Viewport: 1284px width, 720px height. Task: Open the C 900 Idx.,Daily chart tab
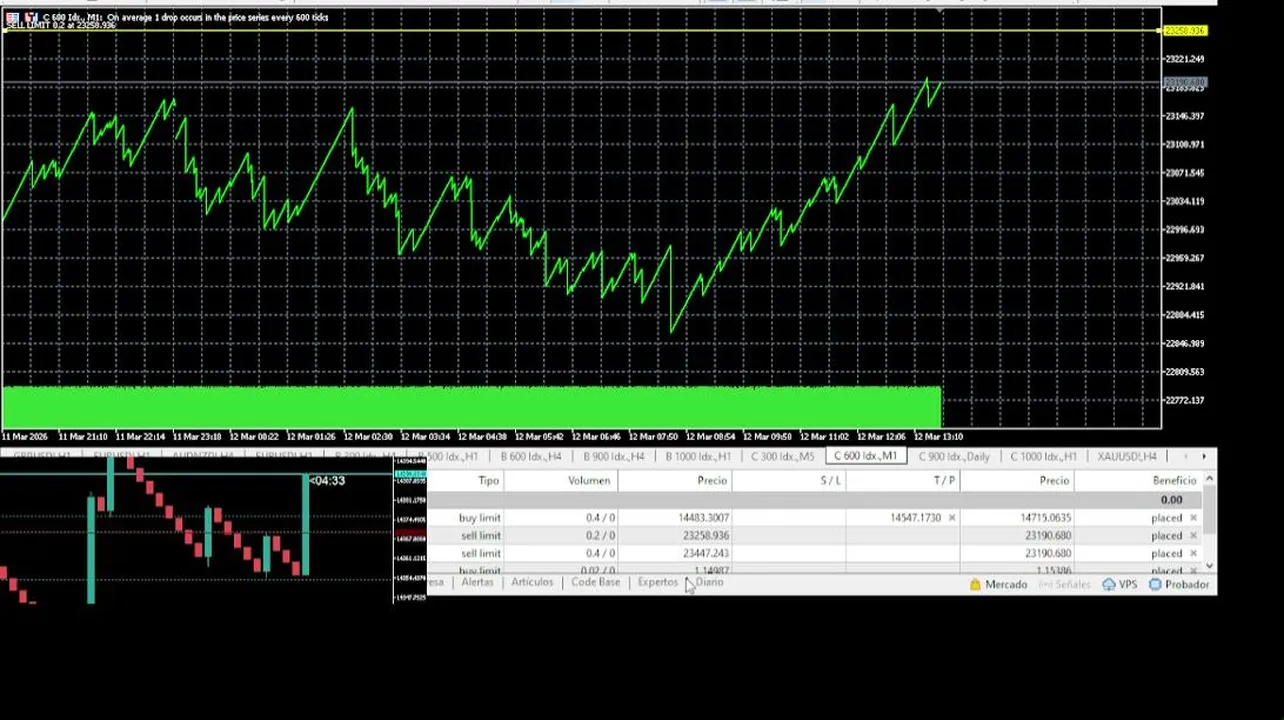954,457
